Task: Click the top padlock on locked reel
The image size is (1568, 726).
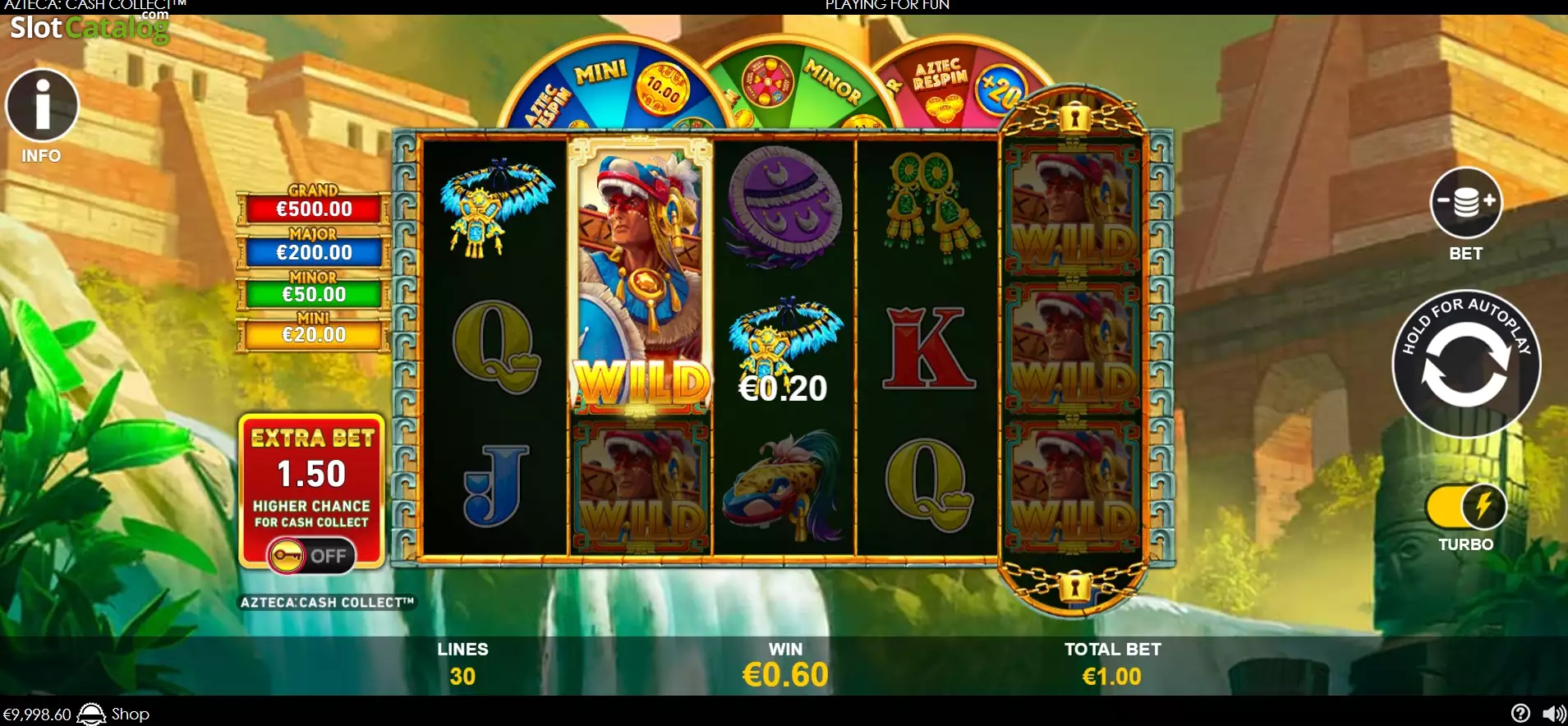Action: (x=1074, y=118)
